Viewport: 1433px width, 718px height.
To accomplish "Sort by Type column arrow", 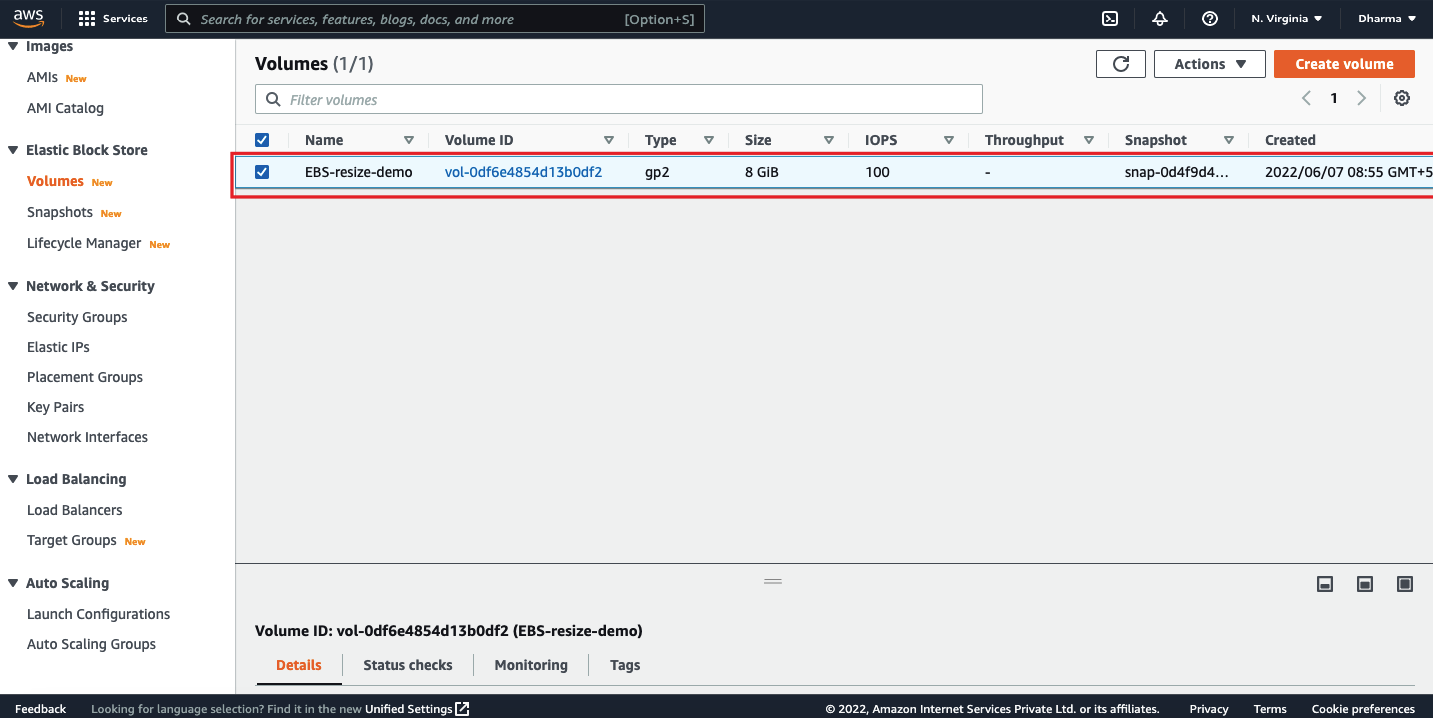I will tap(709, 140).
